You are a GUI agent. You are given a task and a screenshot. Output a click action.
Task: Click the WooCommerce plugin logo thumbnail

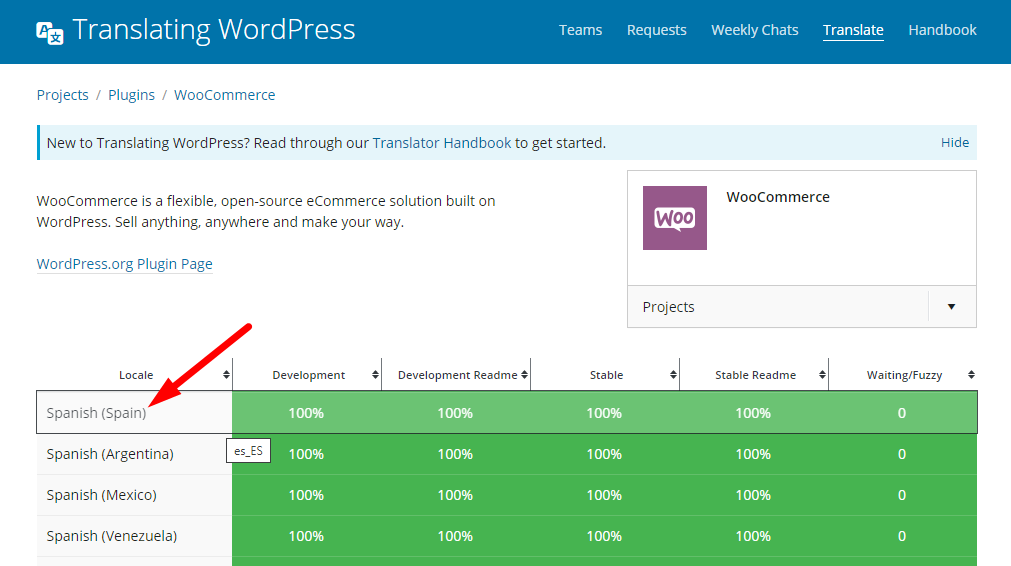674,218
